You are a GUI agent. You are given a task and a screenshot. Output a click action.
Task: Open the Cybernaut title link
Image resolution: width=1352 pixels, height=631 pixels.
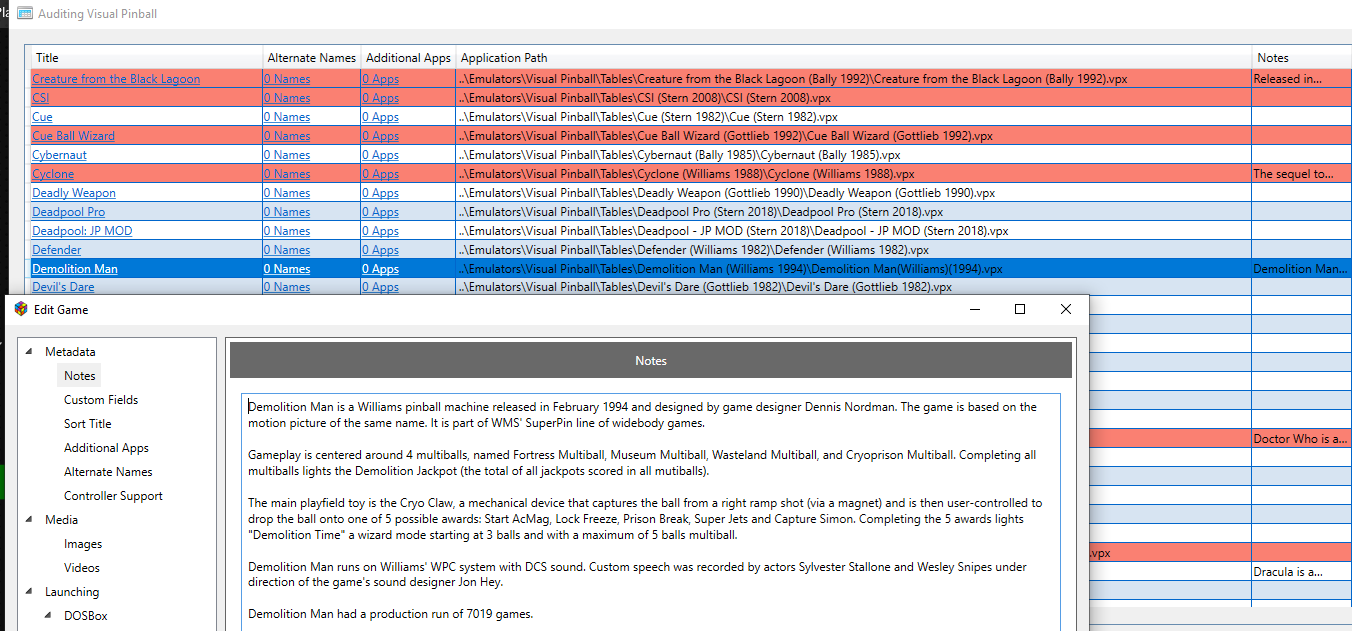coord(59,155)
